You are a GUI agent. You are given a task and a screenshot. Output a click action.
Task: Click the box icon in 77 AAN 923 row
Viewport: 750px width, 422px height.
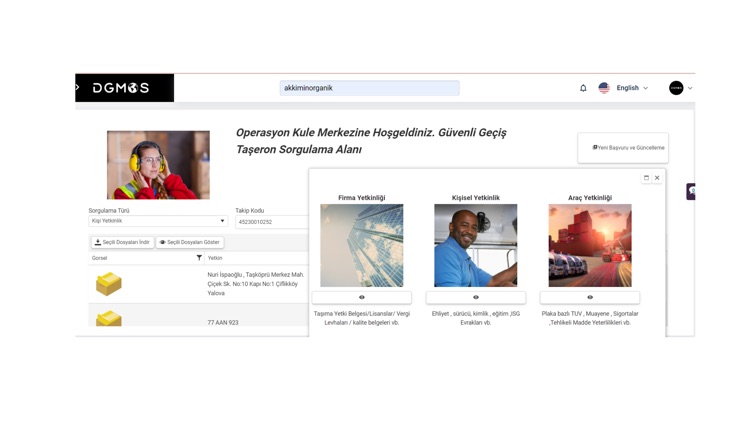(109, 318)
